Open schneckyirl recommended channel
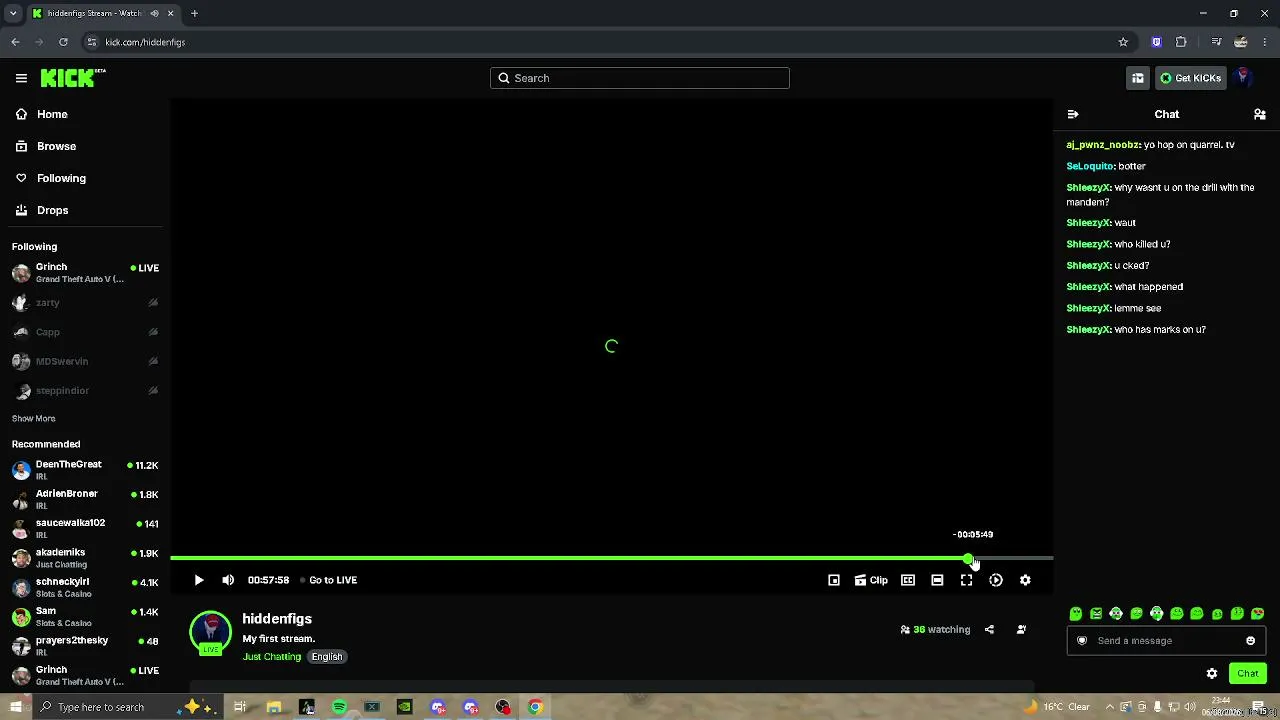 (84, 587)
